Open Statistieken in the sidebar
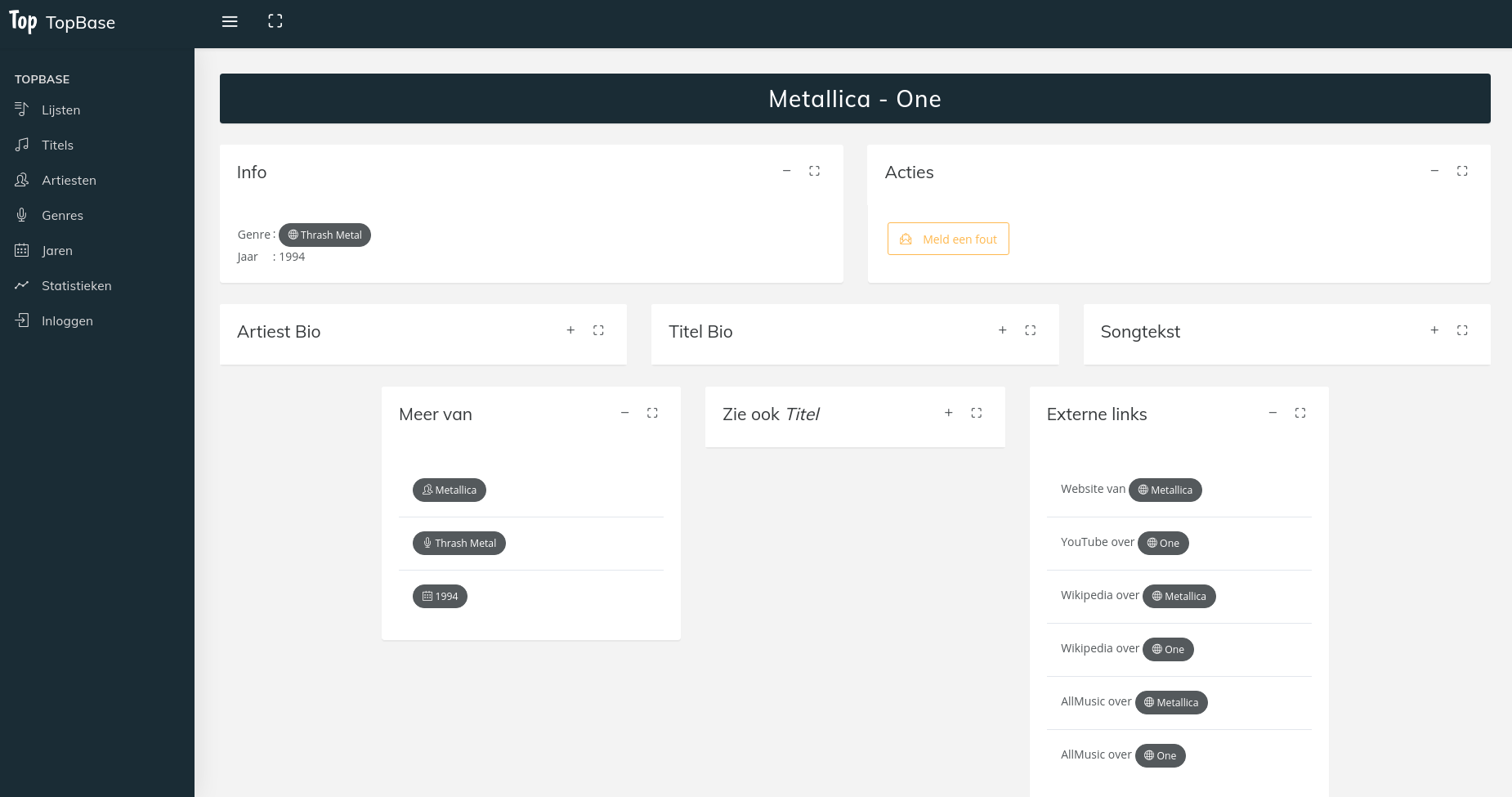This screenshot has width=1512, height=797. [x=76, y=285]
